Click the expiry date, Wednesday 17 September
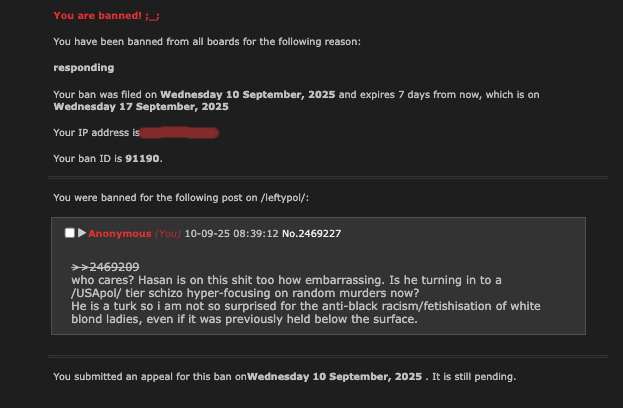 coord(141,106)
